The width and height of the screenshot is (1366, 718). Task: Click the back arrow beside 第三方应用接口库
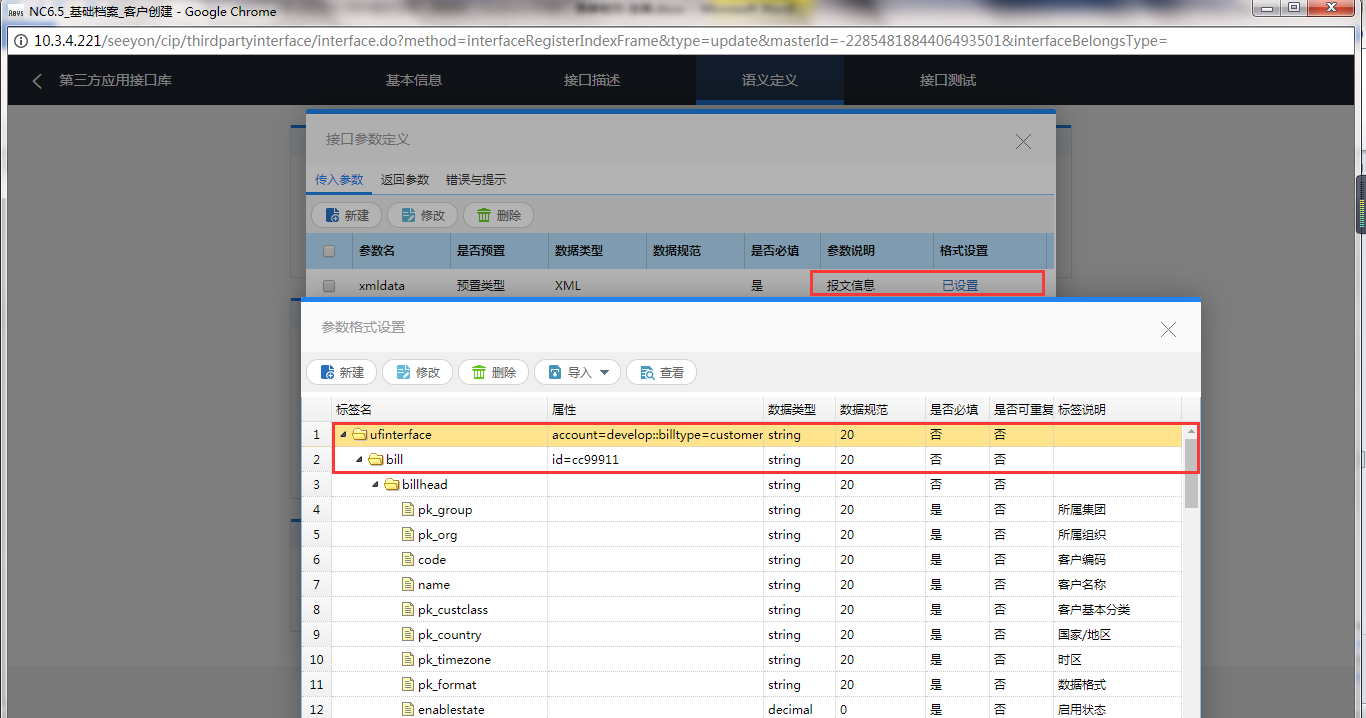(x=37, y=81)
